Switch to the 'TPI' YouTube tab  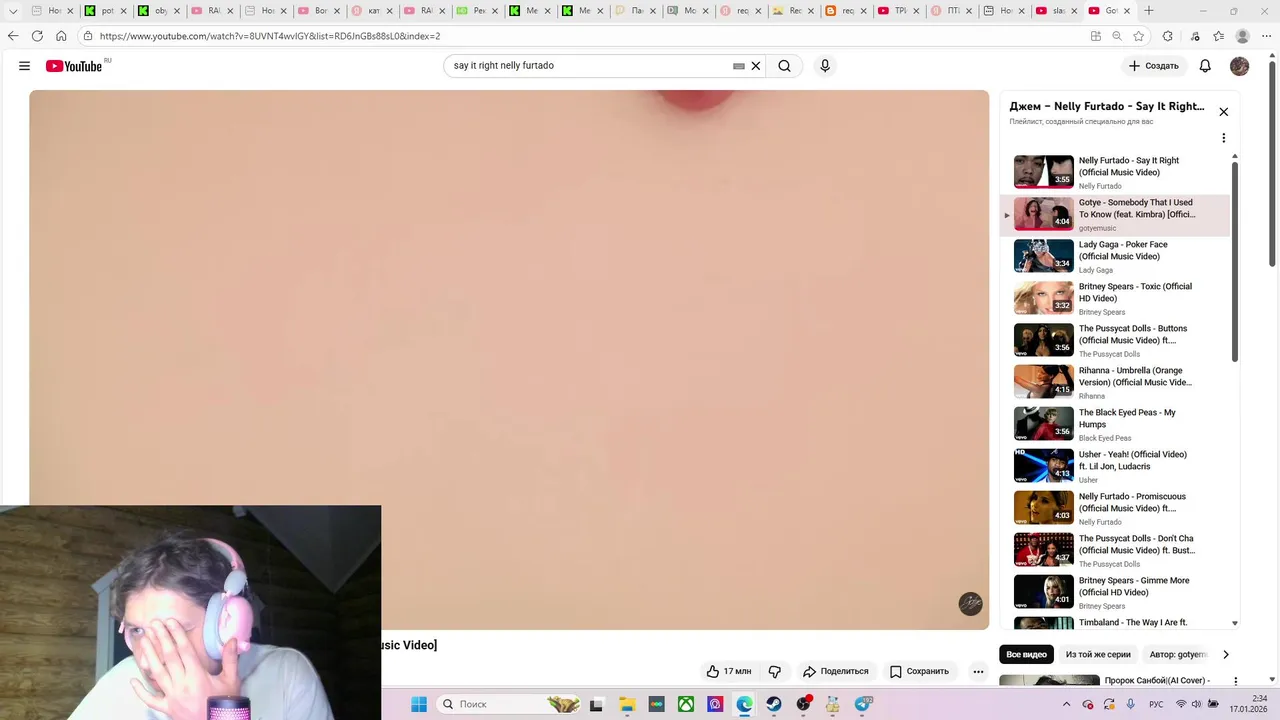point(896,11)
